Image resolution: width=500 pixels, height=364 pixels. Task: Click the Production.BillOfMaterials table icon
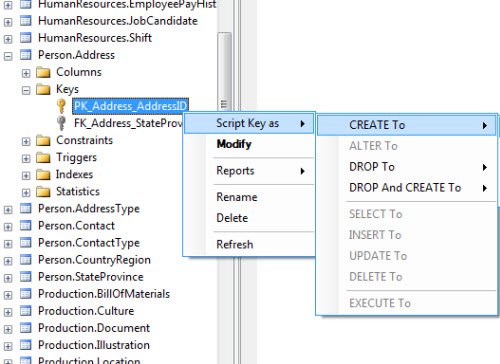coord(26,294)
